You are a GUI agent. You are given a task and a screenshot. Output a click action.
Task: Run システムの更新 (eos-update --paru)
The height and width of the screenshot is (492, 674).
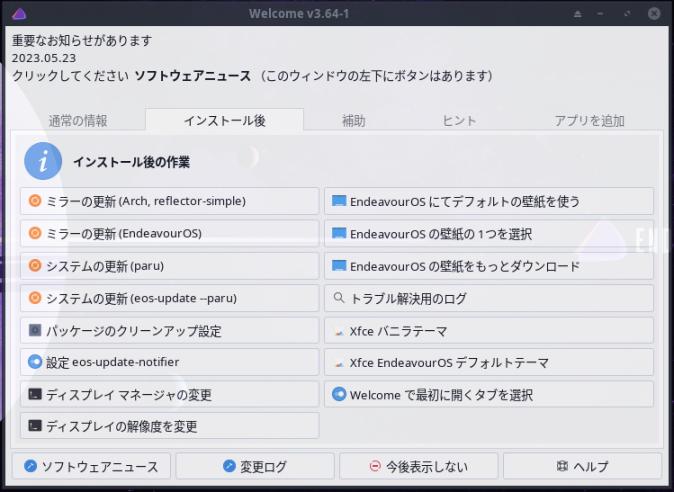170,298
